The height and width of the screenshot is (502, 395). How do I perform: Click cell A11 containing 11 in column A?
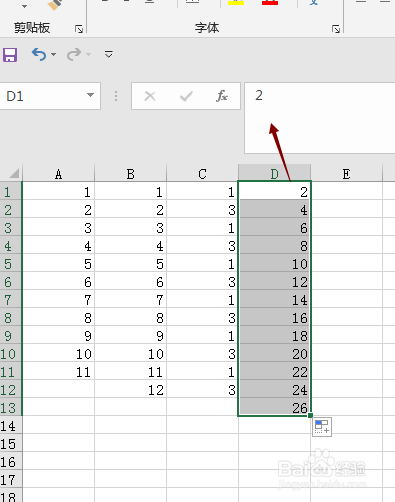pyautogui.click(x=58, y=372)
